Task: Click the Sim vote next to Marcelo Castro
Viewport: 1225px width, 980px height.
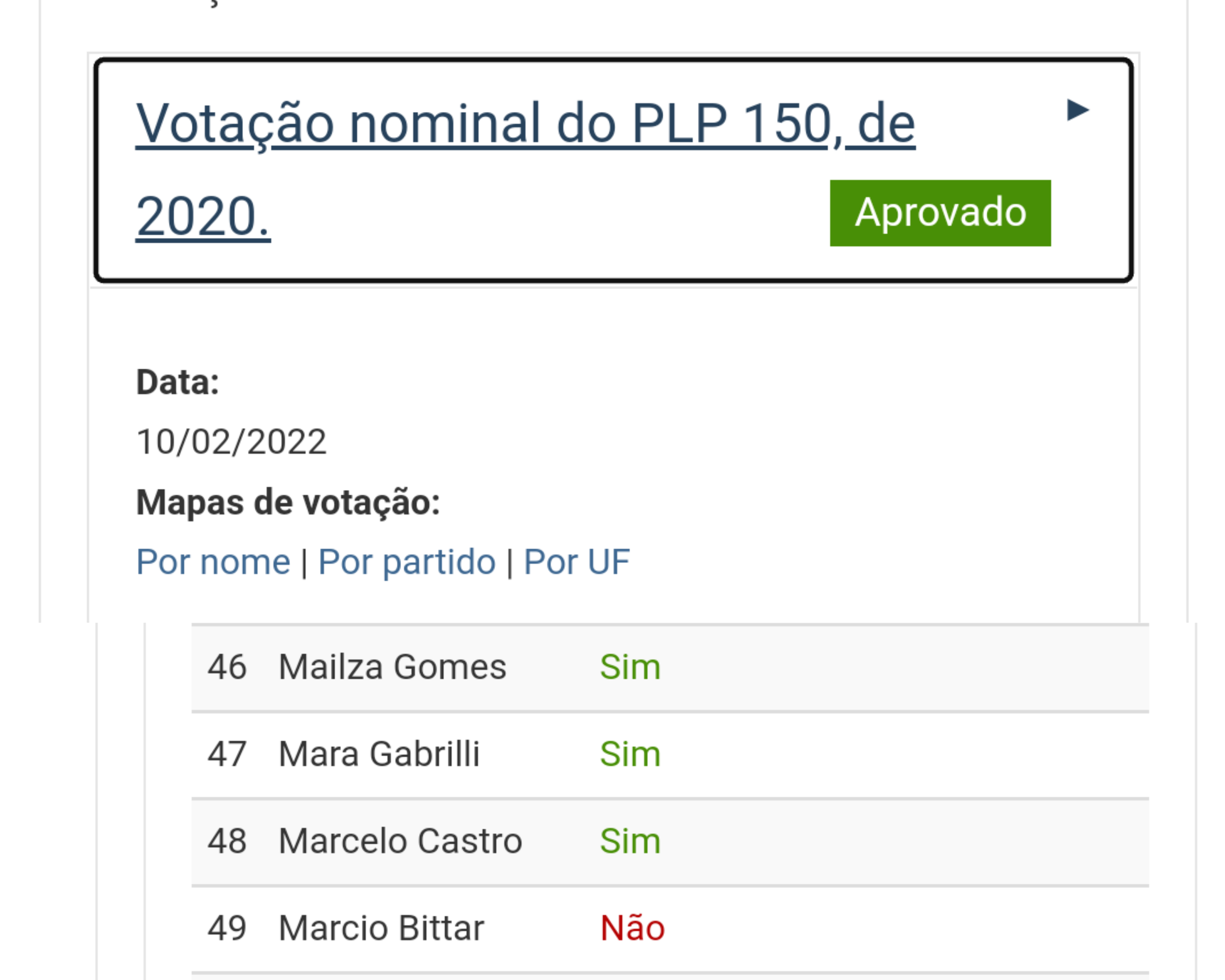Action: pos(630,841)
